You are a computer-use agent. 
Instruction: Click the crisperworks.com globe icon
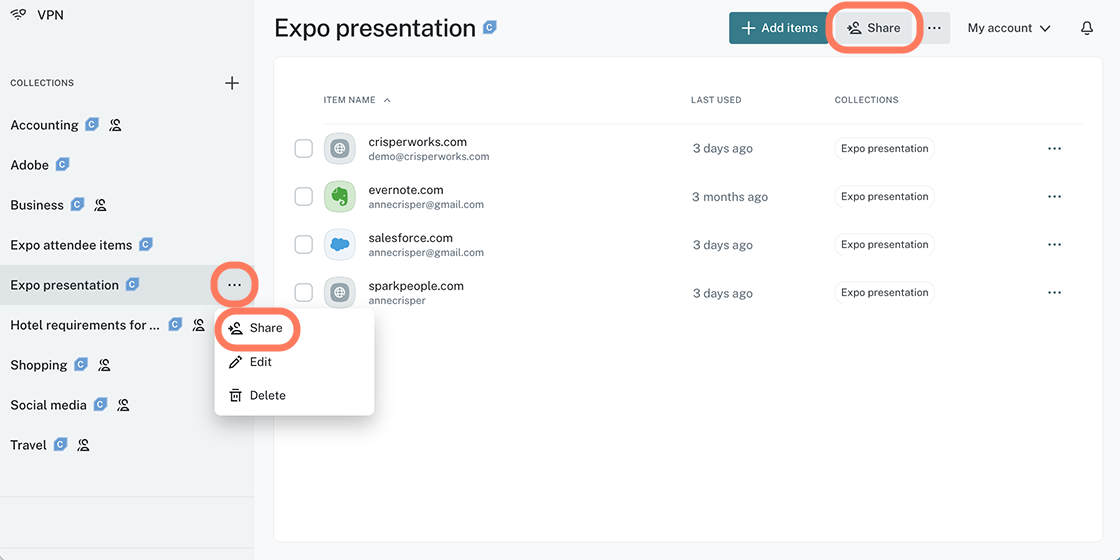[x=340, y=149]
